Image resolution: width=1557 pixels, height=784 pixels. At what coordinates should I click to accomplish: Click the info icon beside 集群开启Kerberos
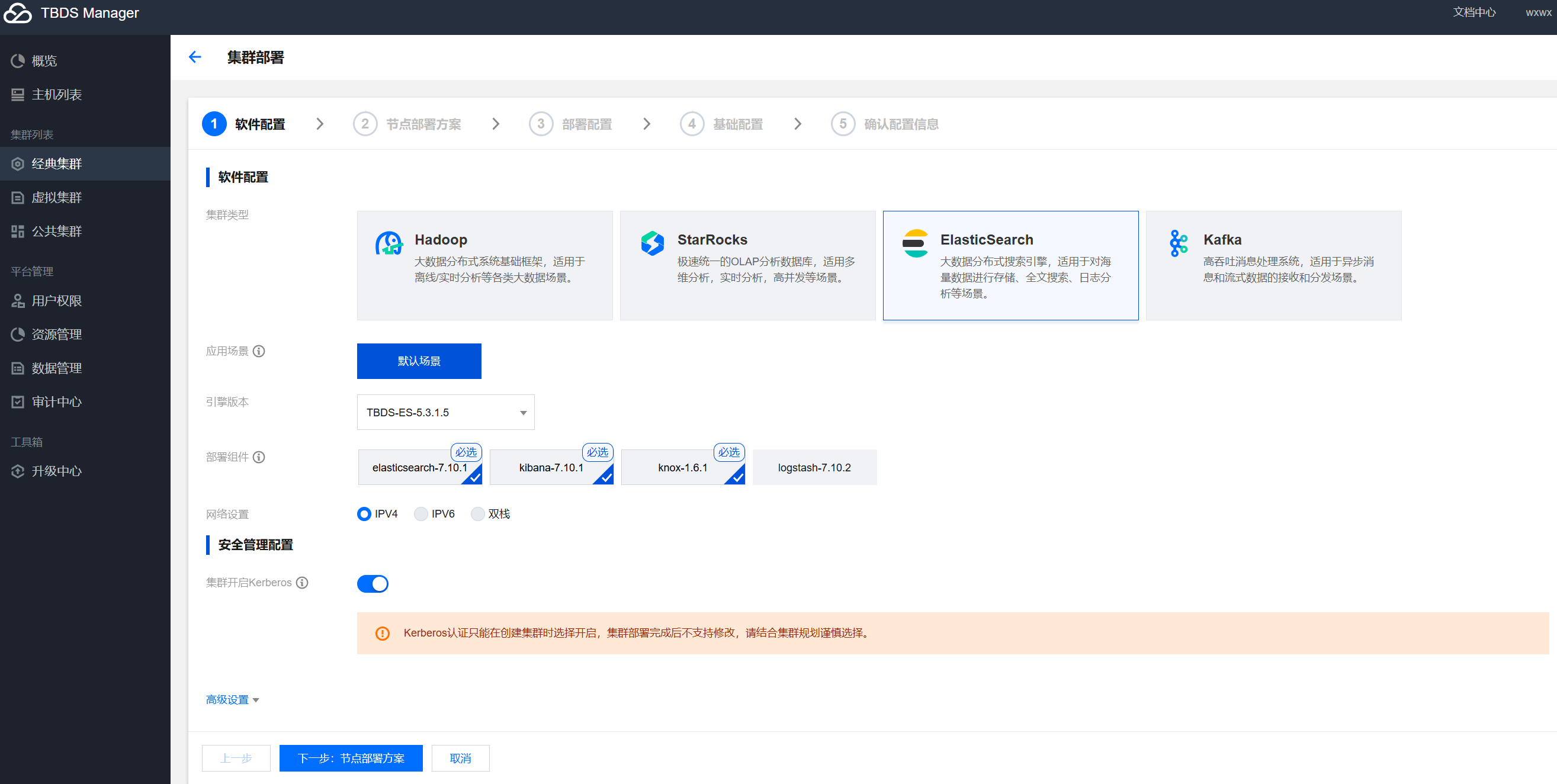tap(302, 583)
